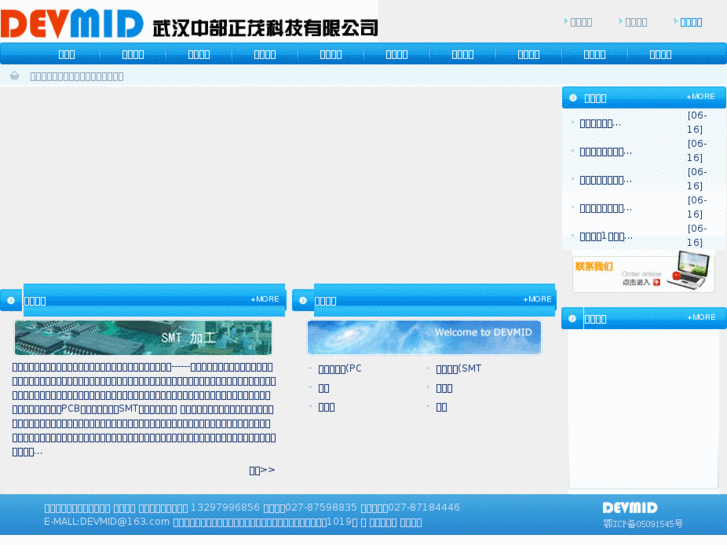Open the 联系我们 contact banner
727x545 pixels.
[644, 272]
